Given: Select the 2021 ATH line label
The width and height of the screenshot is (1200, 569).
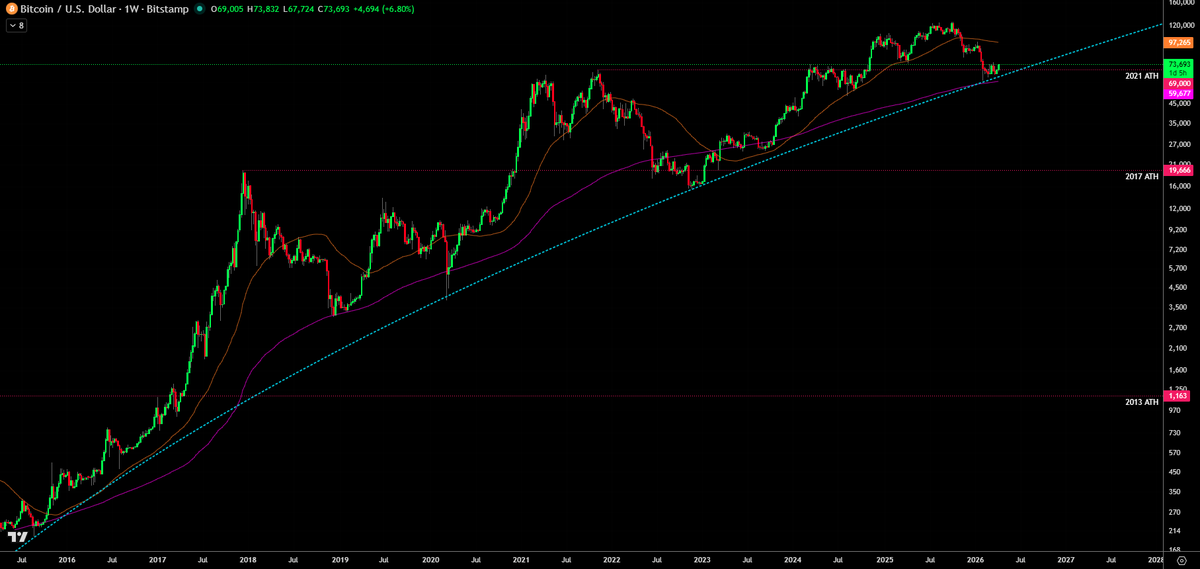Looking at the screenshot, I should 1141,76.
